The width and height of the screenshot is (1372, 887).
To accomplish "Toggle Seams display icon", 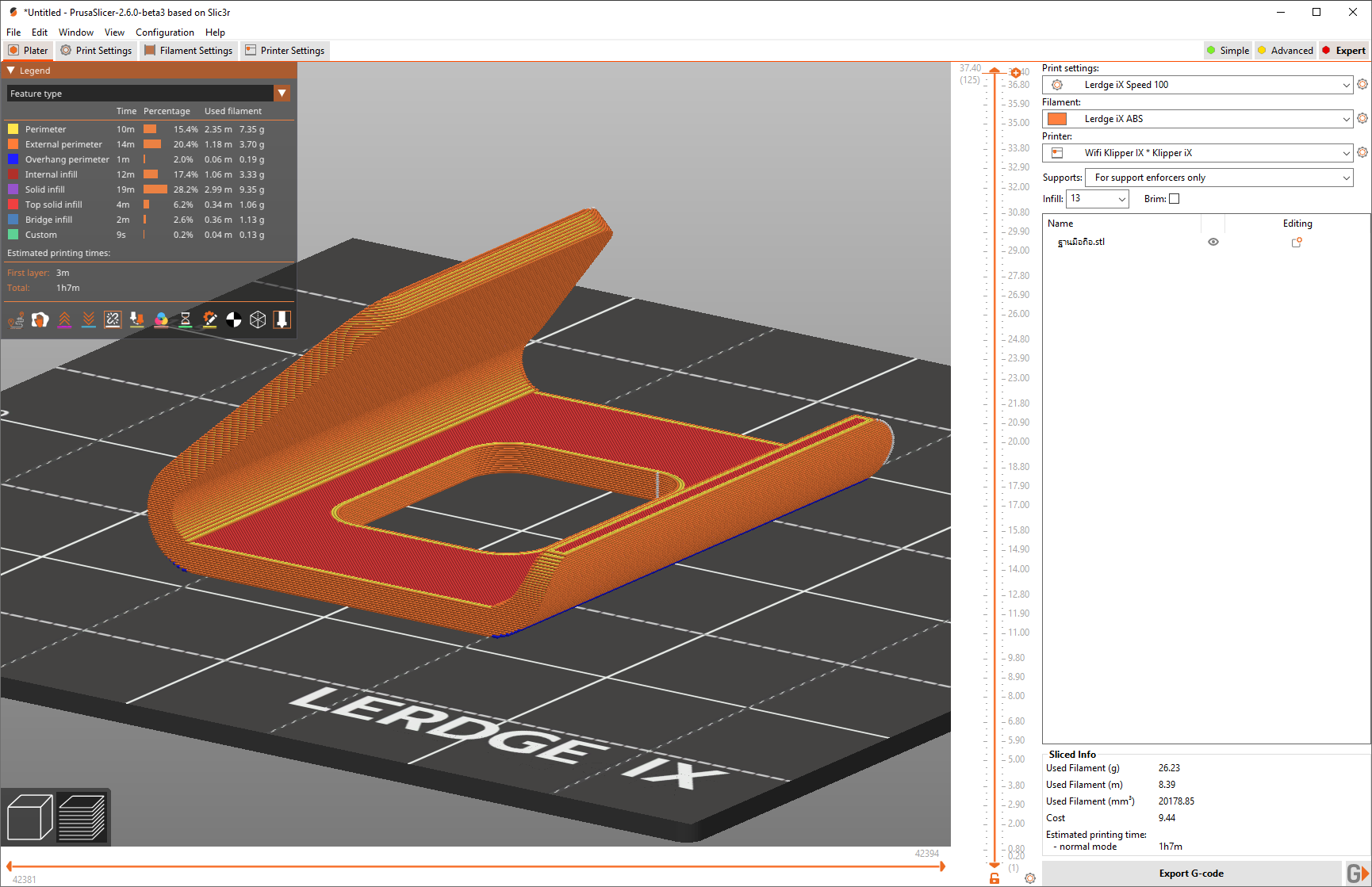I will pyautogui.click(x=113, y=319).
